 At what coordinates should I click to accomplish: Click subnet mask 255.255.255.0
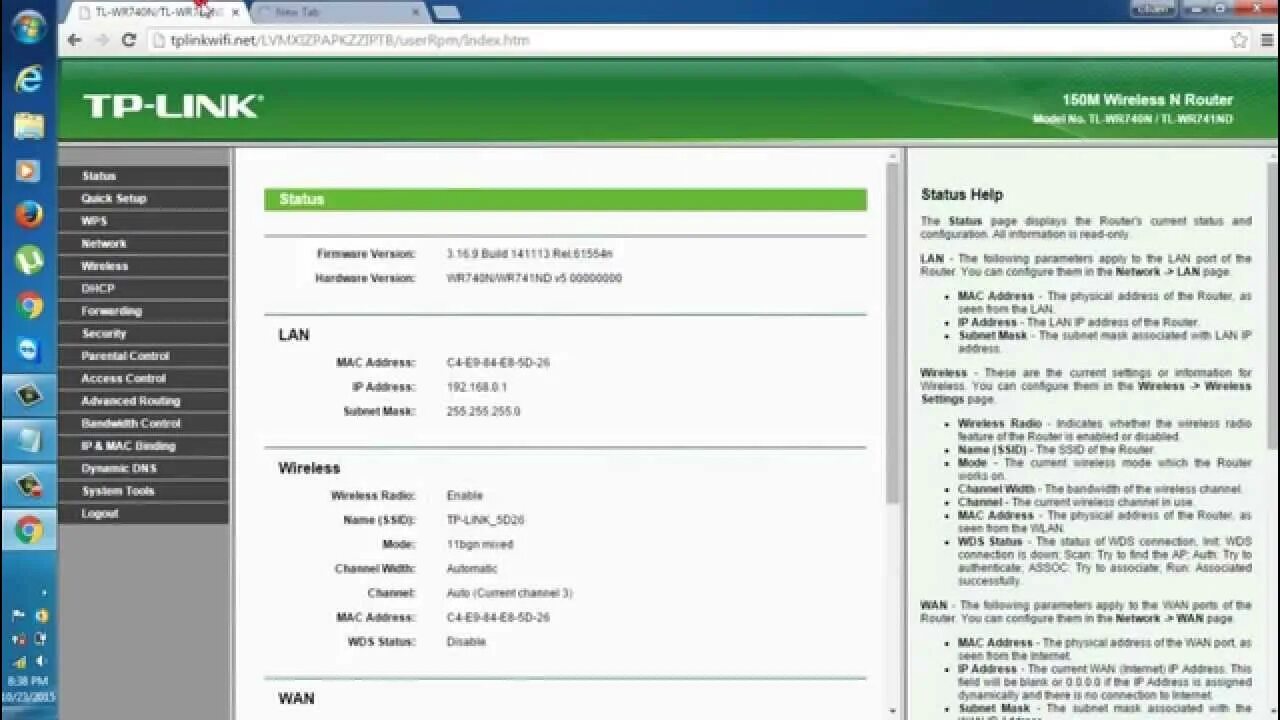pyautogui.click(x=483, y=411)
